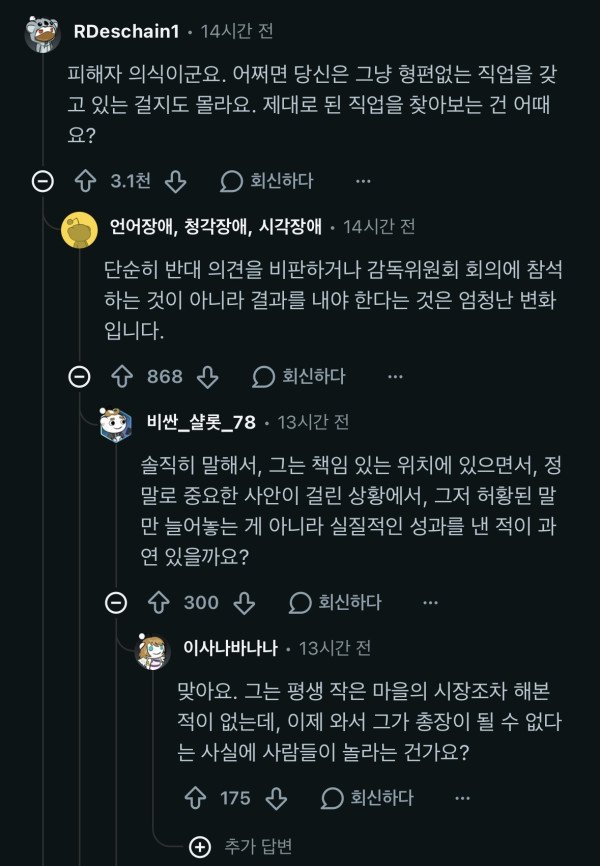Open more options on 868-vote comment
This screenshot has width=600, height=866.
click(396, 376)
